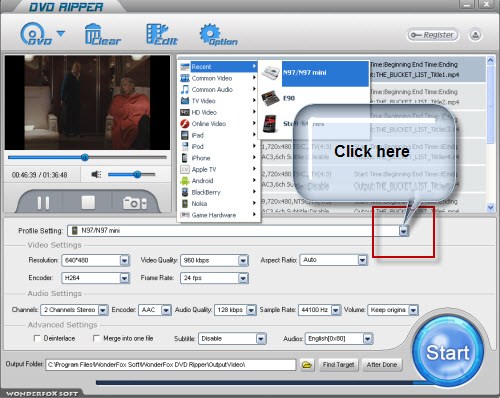Click the Clear trash icon

tap(102, 34)
